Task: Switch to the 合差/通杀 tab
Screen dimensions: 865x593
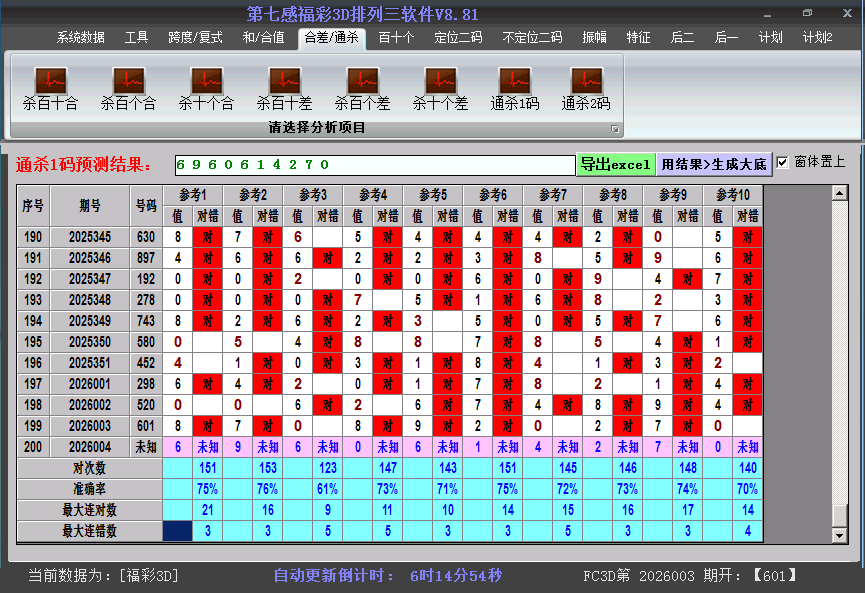Action: click(x=331, y=38)
